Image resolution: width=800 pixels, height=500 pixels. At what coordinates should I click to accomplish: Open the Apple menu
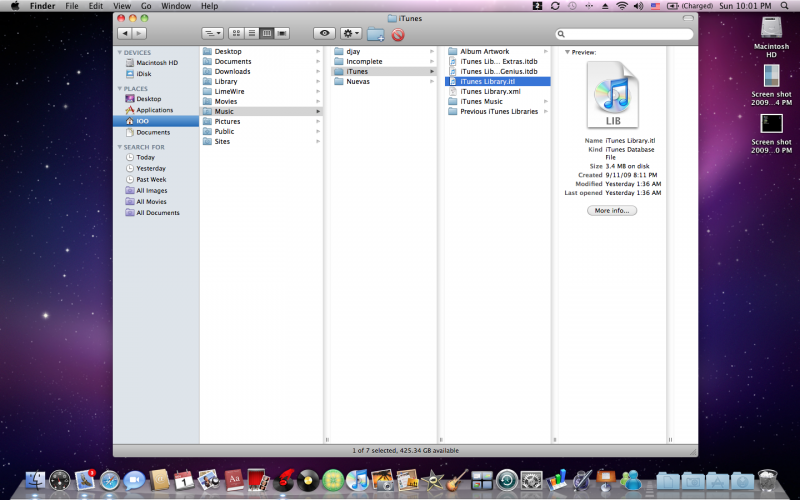(15, 6)
